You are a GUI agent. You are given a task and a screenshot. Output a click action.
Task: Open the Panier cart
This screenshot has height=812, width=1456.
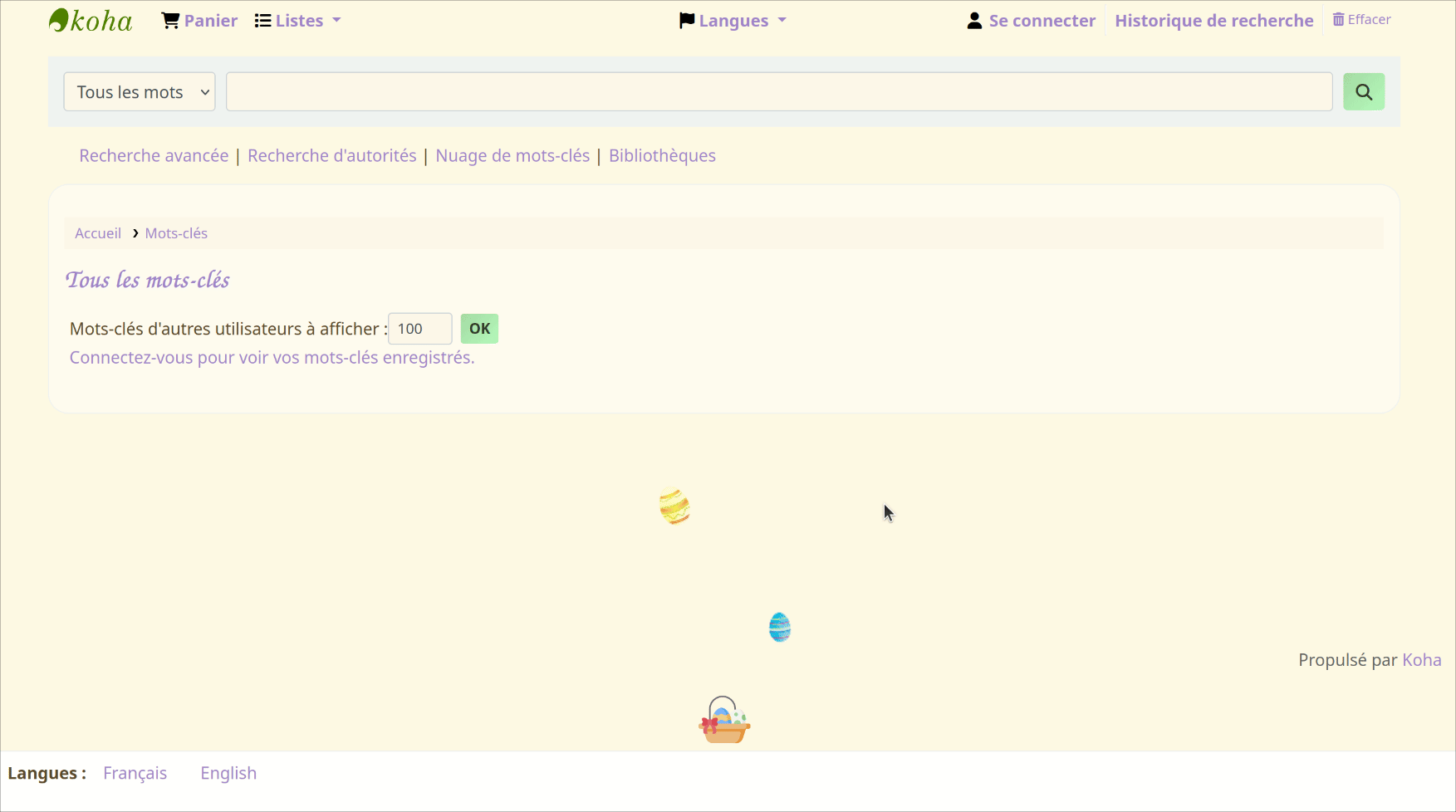click(199, 21)
